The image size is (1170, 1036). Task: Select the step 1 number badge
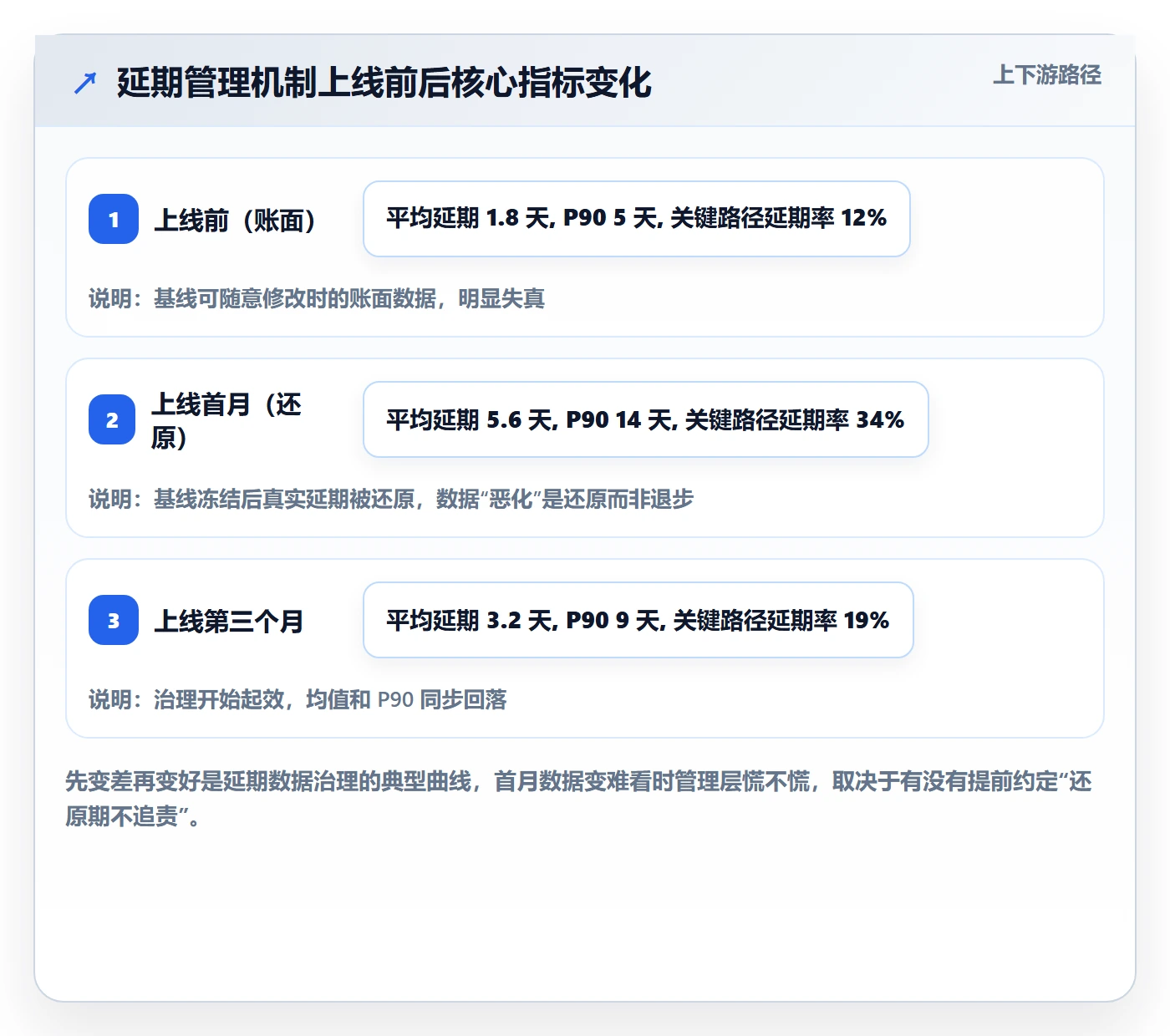click(114, 219)
